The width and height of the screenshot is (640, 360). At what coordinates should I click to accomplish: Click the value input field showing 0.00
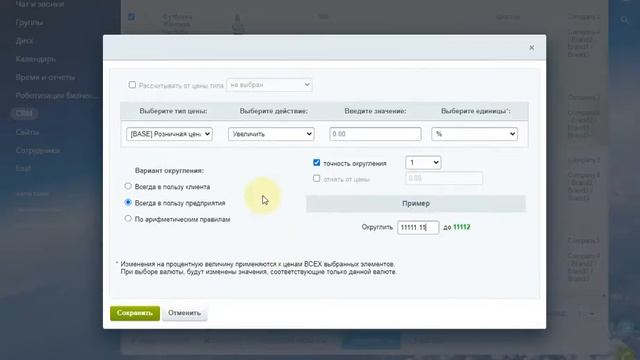(375, 134)
